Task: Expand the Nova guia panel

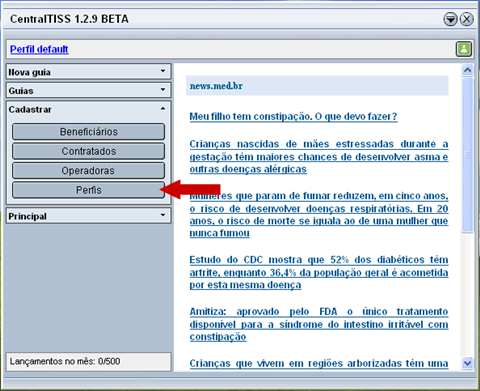Action: pyautogui.click(x=89, y=72)
